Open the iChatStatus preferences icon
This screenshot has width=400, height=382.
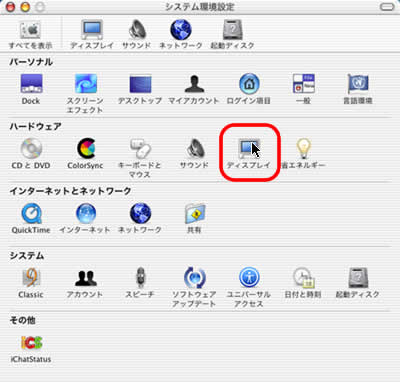[x=31, y=342]
